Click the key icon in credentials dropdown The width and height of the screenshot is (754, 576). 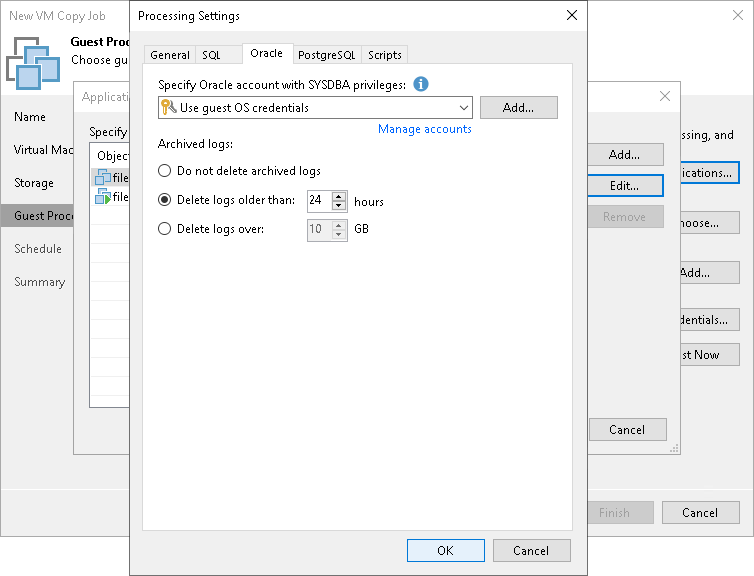[168, 107]
